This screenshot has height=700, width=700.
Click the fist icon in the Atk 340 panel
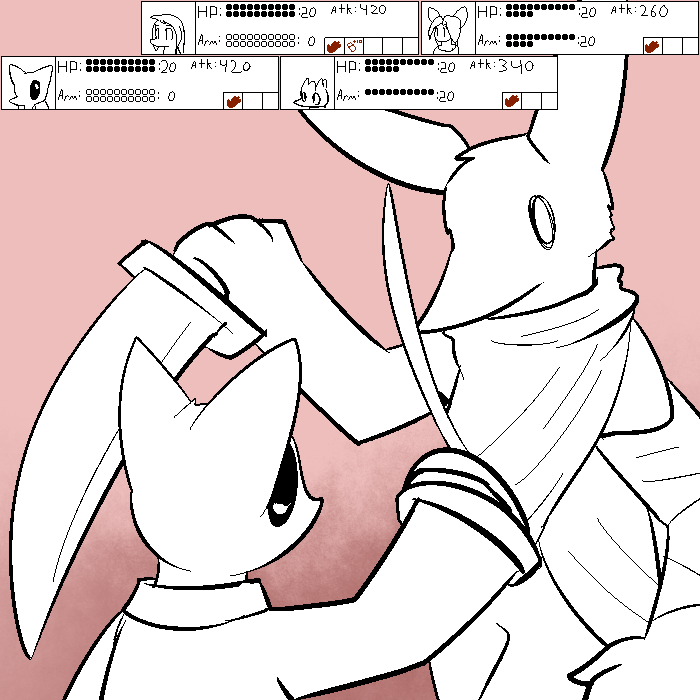pos(511,100)
